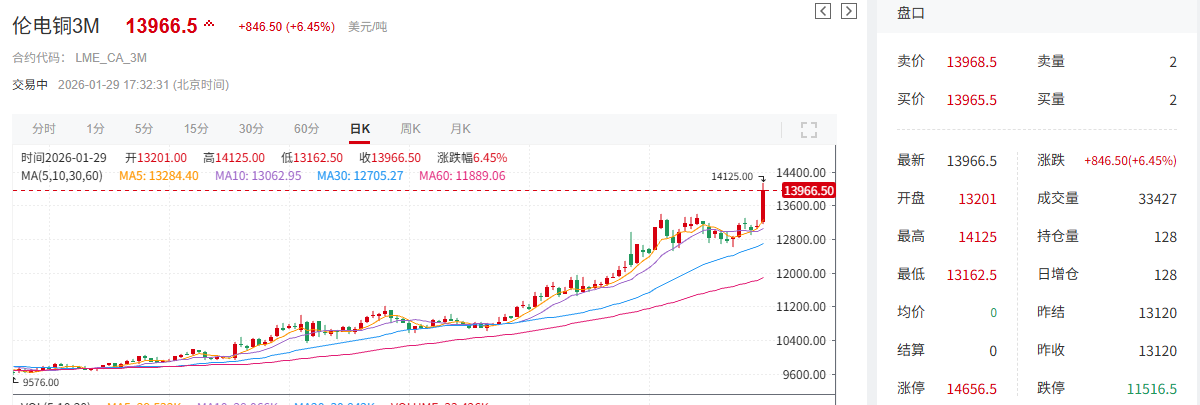Click the 开盘 value 13201
Viewport: 1200px width, 405px height.
pyautogui.click(x=977, y=199)
